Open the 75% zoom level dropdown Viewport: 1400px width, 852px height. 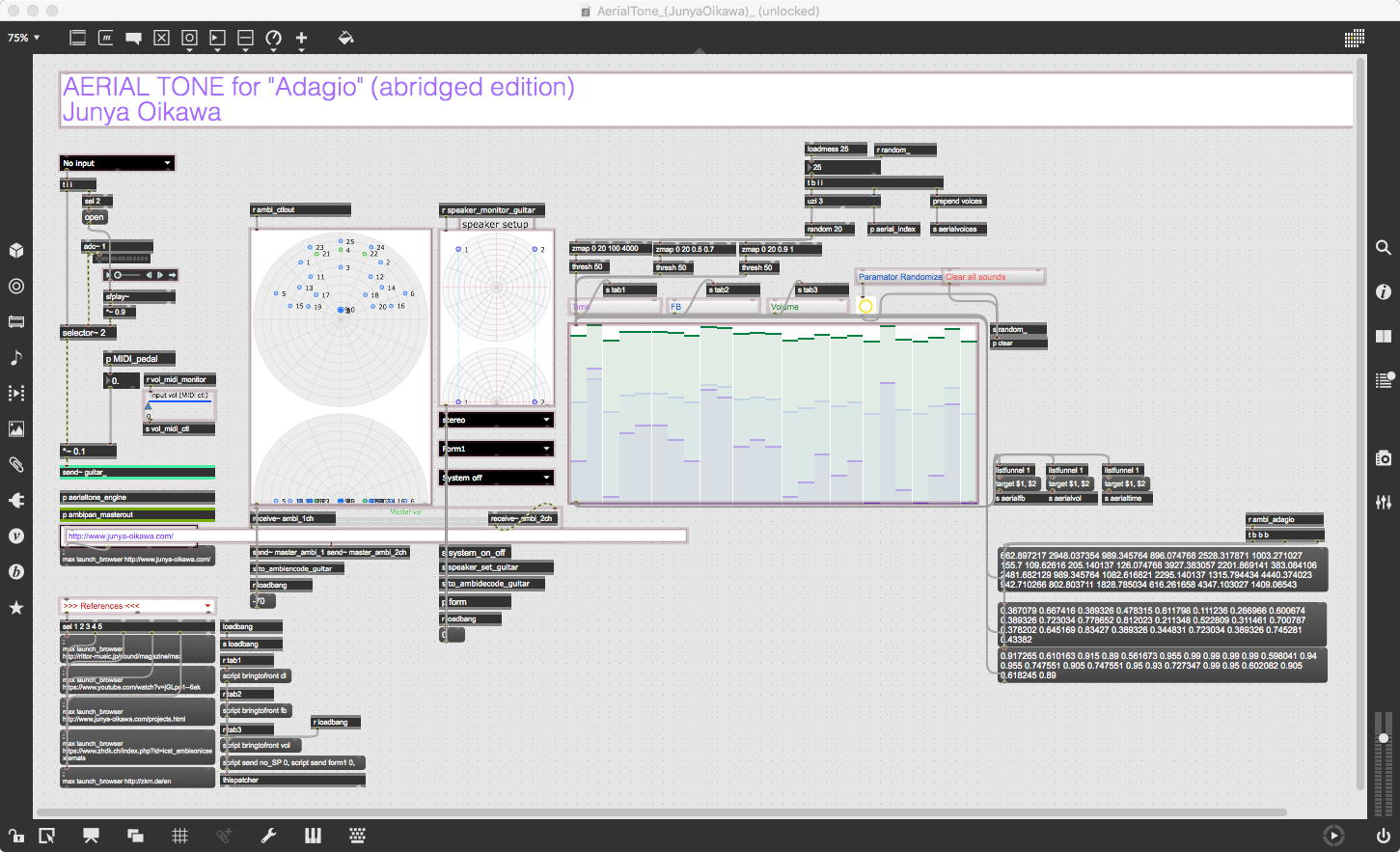[24, 38]
